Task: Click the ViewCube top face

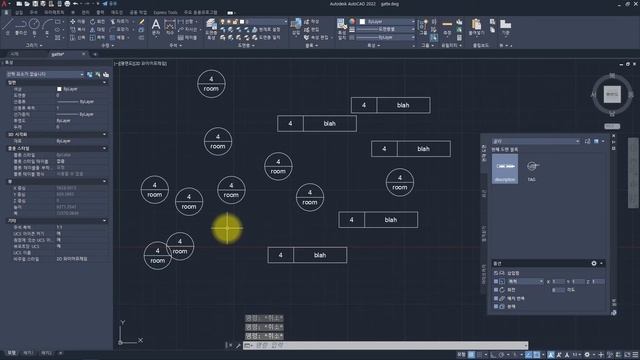Action: point(612,94)
